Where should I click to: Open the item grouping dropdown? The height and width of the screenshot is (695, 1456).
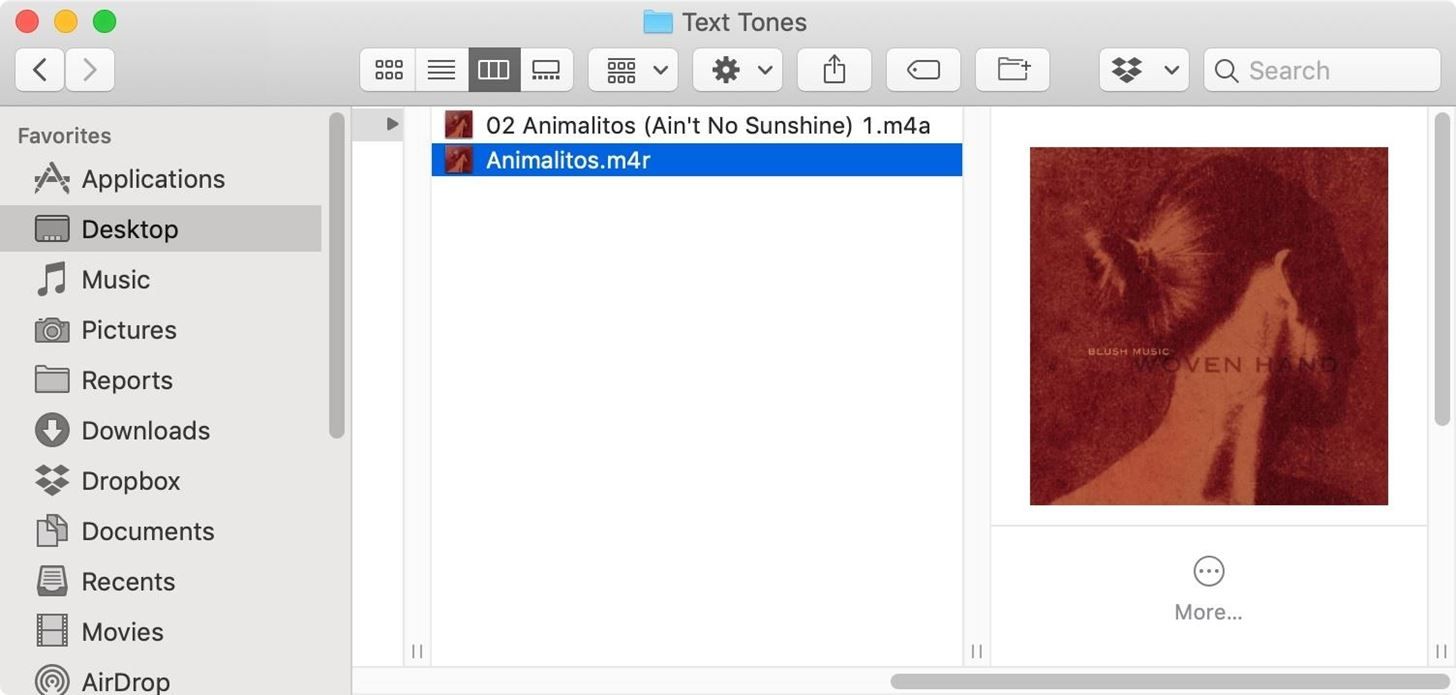(x=632, y=69)
